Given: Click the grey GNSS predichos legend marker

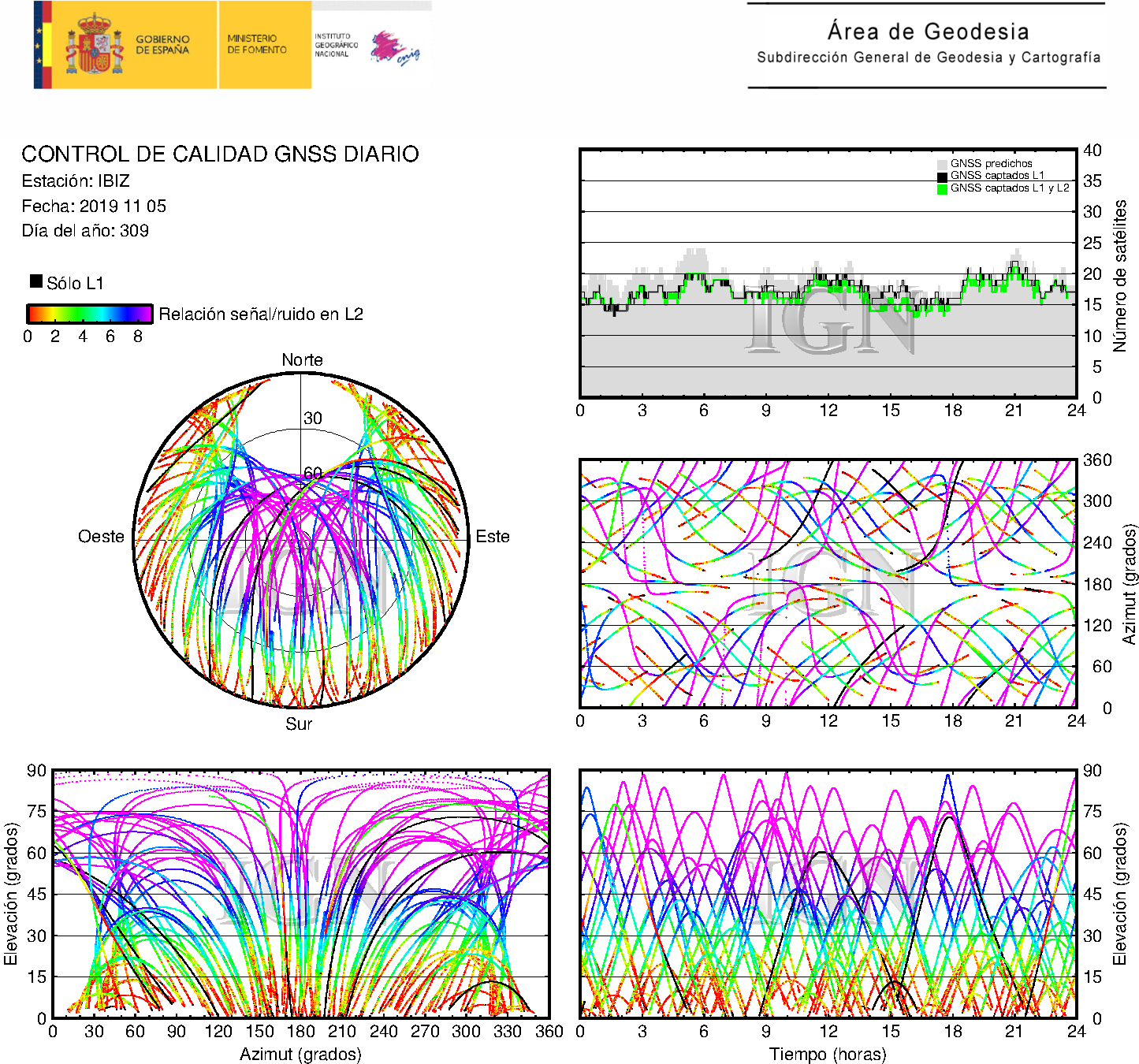Looking at the screenshot, I should 942,164.
